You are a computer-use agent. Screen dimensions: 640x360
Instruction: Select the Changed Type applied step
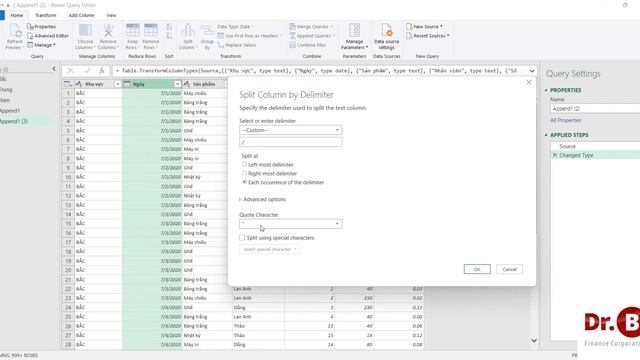(x=595, y=155)
